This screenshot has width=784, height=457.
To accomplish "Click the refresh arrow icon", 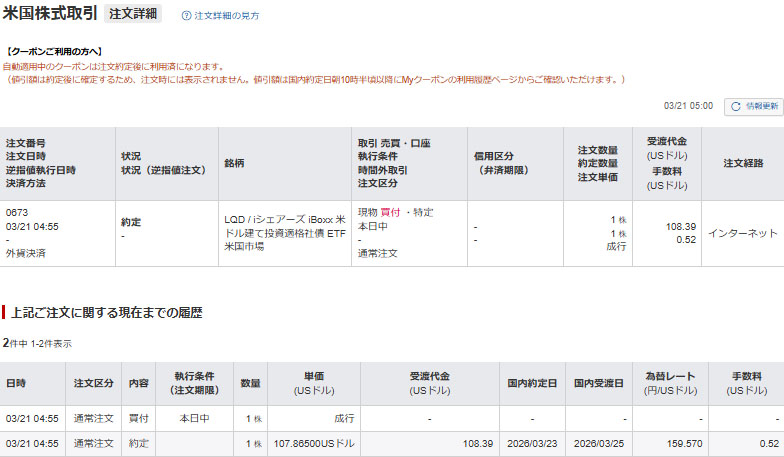I will [736, 106].
